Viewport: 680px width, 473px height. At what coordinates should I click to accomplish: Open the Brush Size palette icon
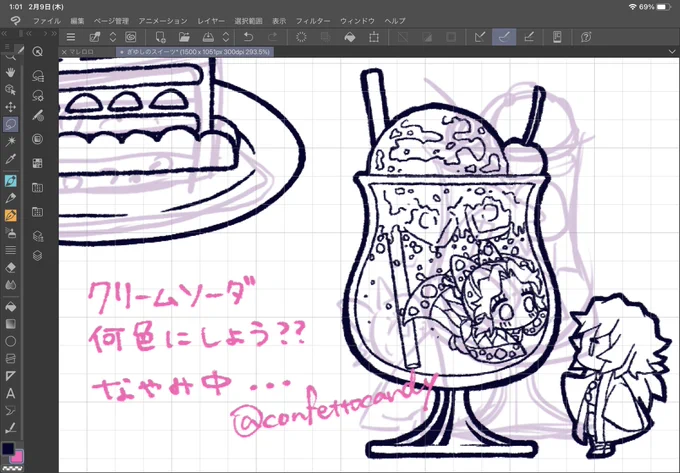(38, 115)
